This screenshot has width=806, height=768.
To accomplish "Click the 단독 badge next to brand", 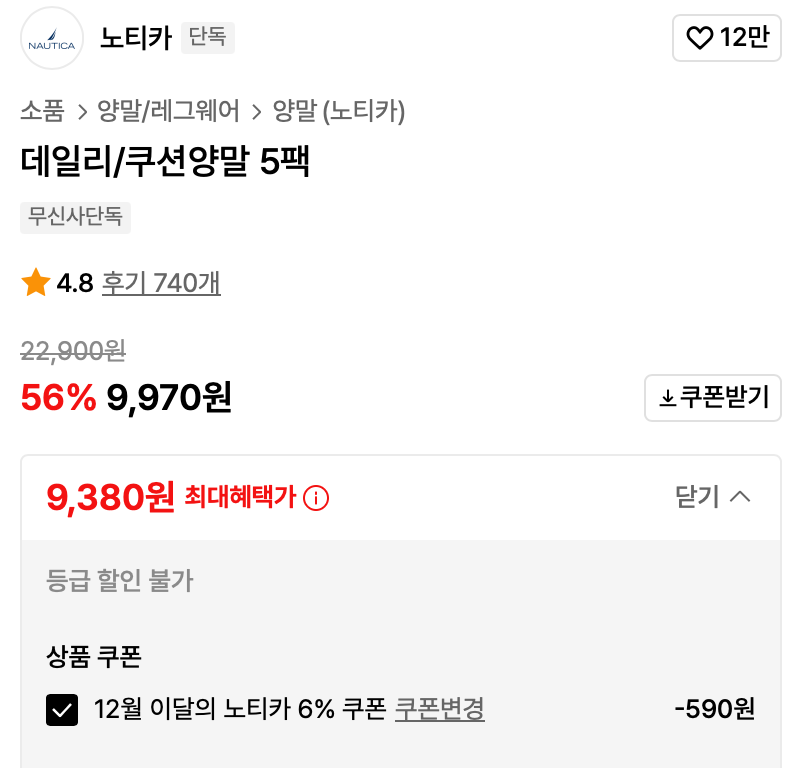I will [x=208, y=38].
